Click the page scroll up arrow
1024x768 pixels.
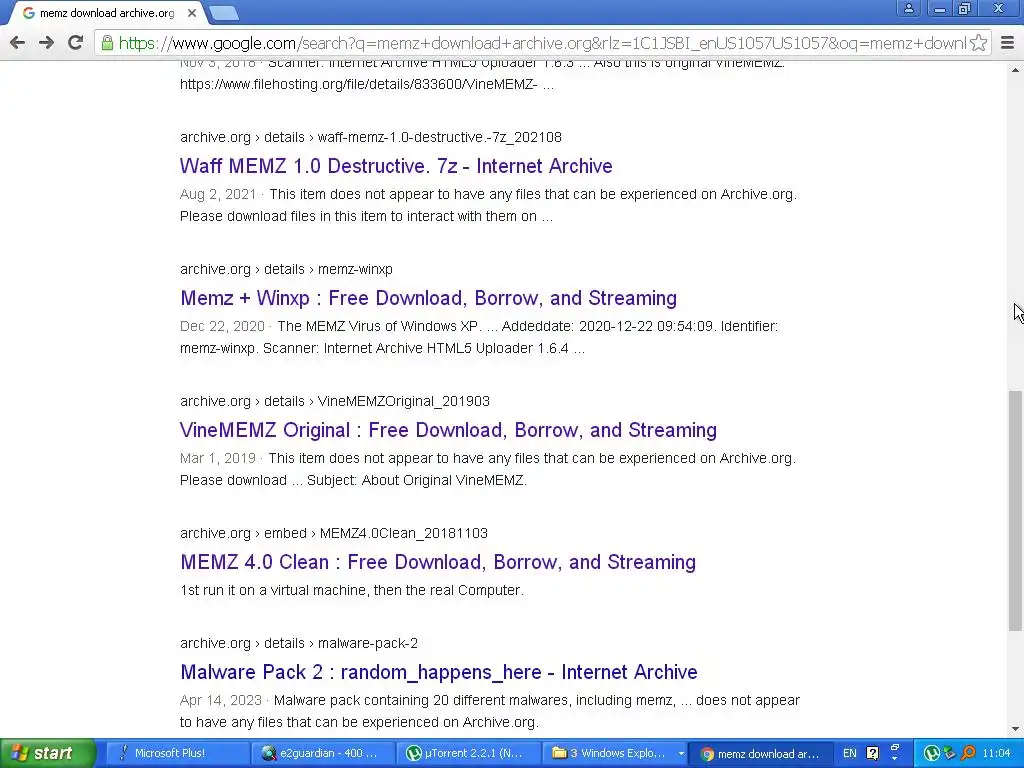pos(1016,70)
